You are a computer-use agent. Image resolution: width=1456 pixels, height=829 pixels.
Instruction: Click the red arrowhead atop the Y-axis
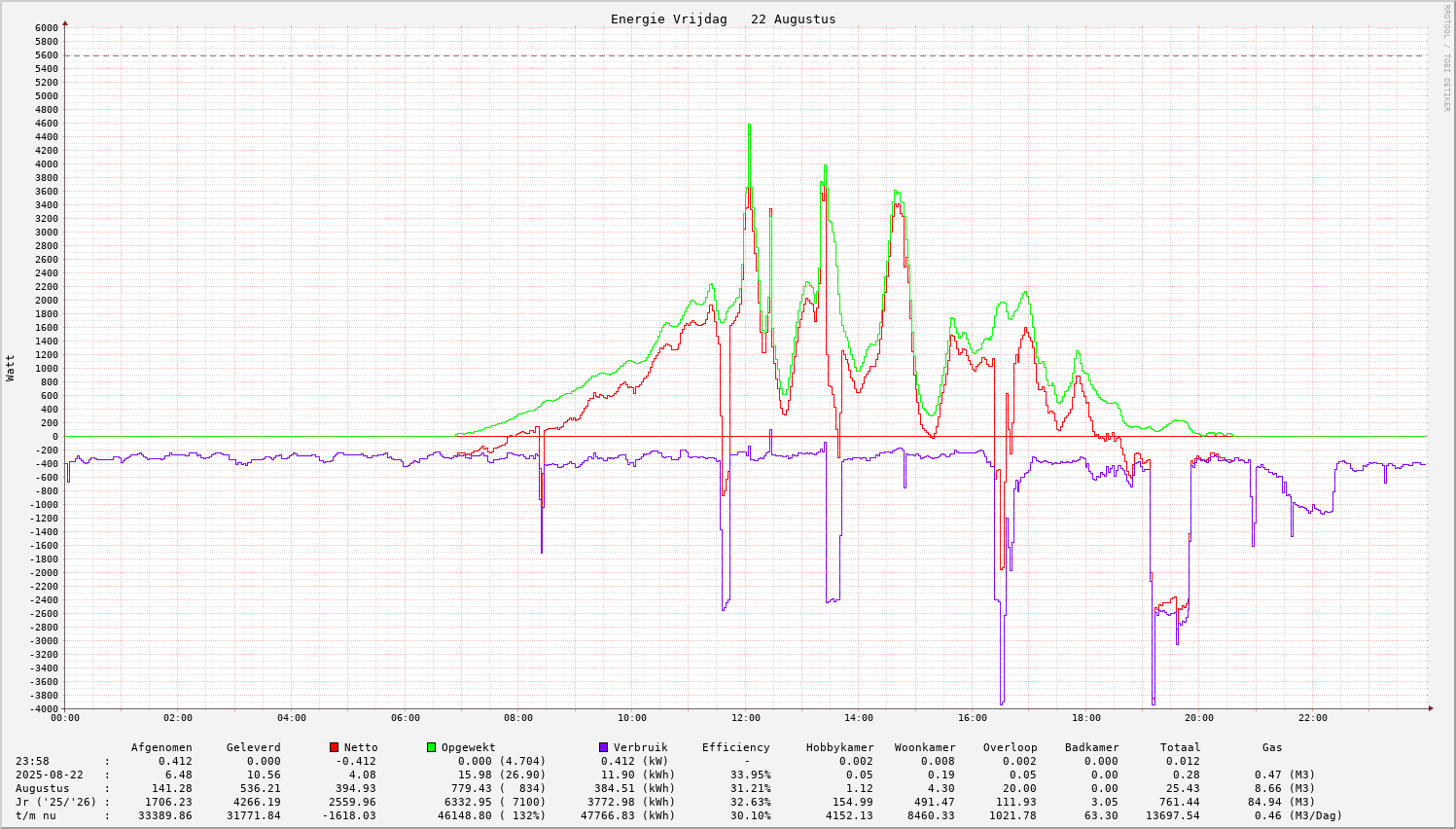65,22
